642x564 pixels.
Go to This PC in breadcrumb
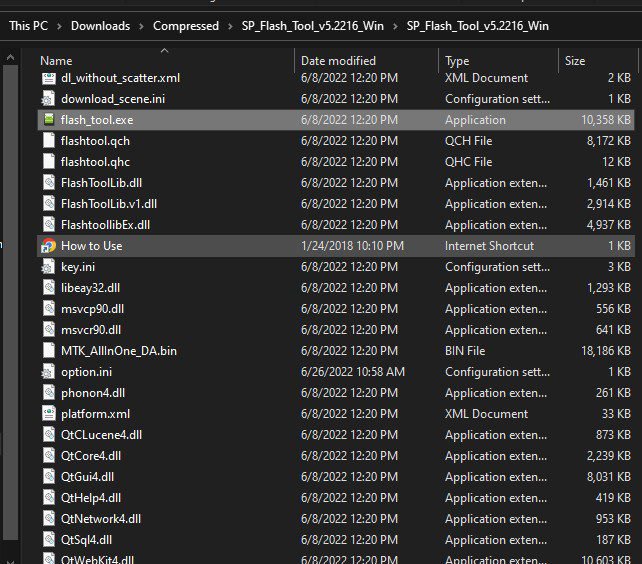[29, 26]
